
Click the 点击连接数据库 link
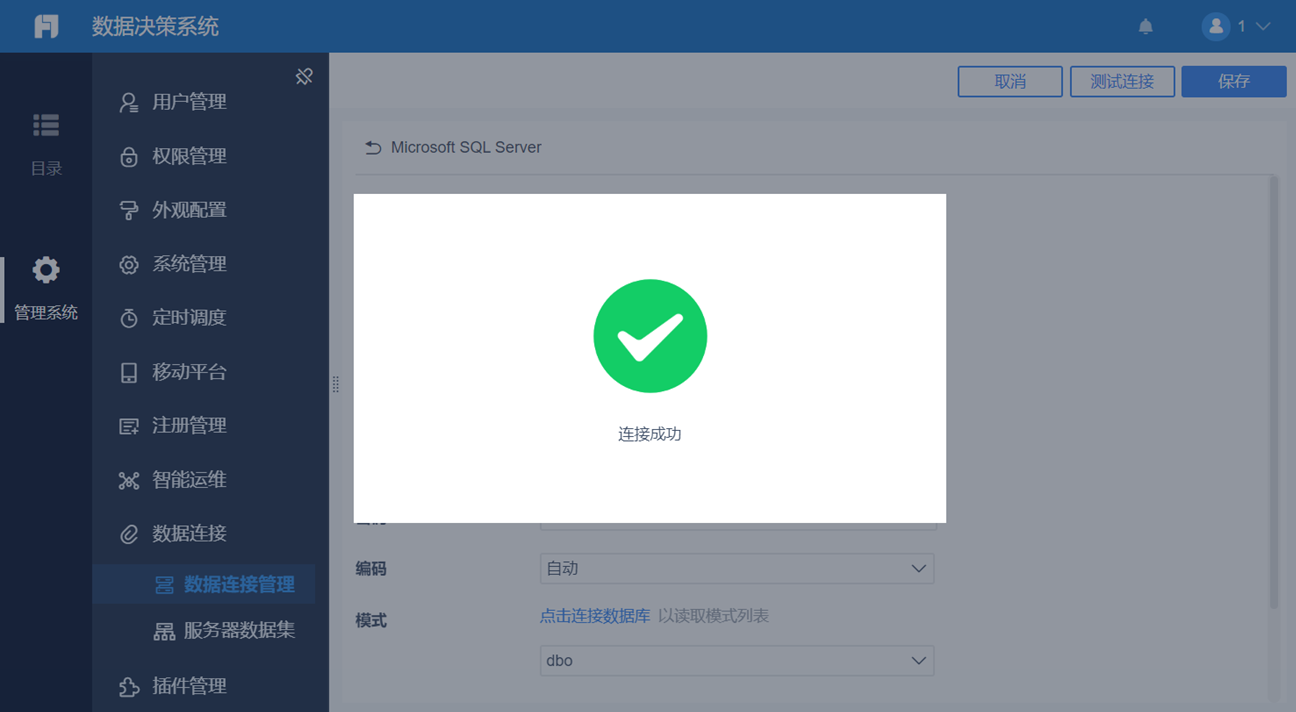pyautogui.click(x=595, y=616)
